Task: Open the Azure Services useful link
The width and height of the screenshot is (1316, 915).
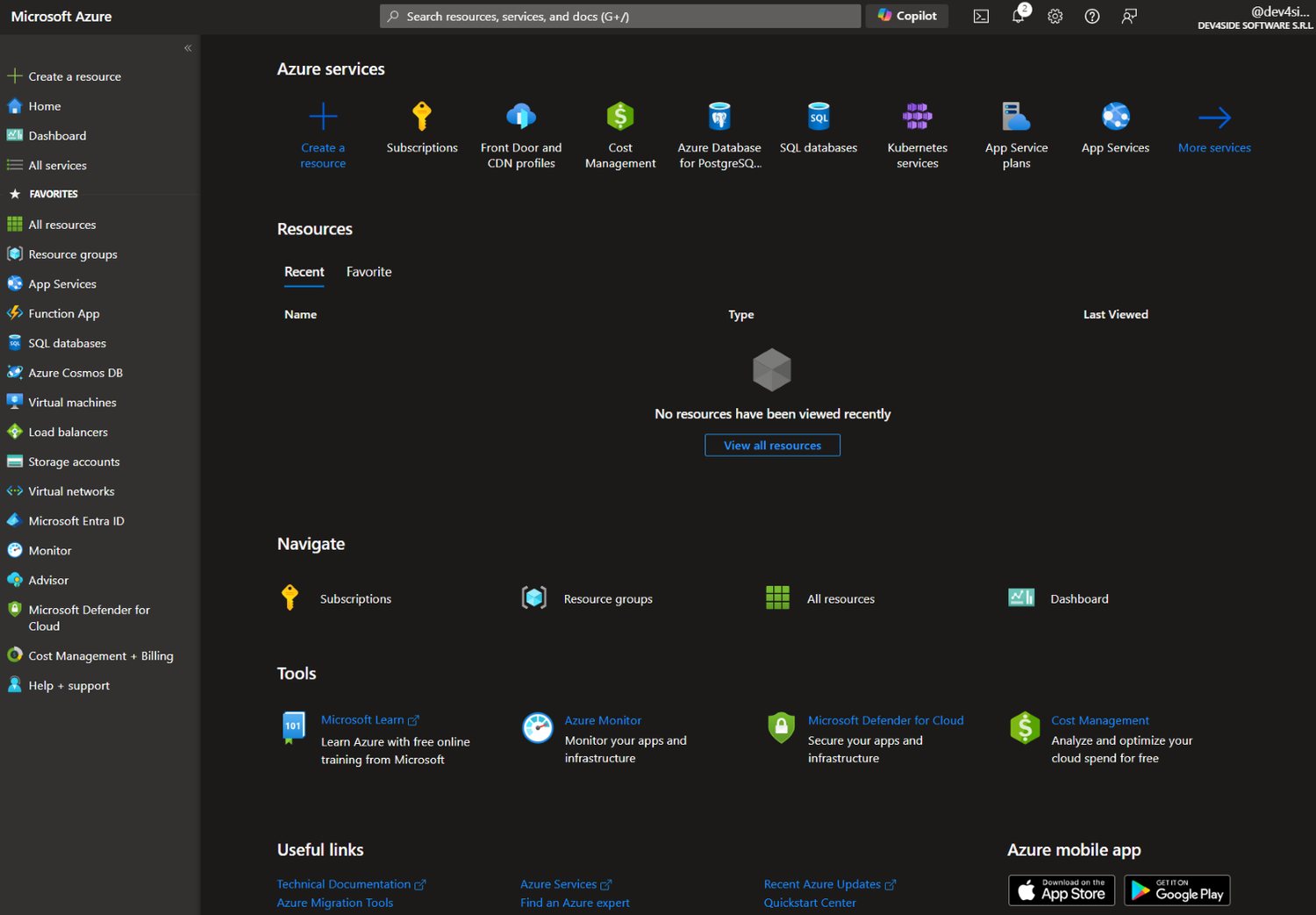Action: pos(566,884)
